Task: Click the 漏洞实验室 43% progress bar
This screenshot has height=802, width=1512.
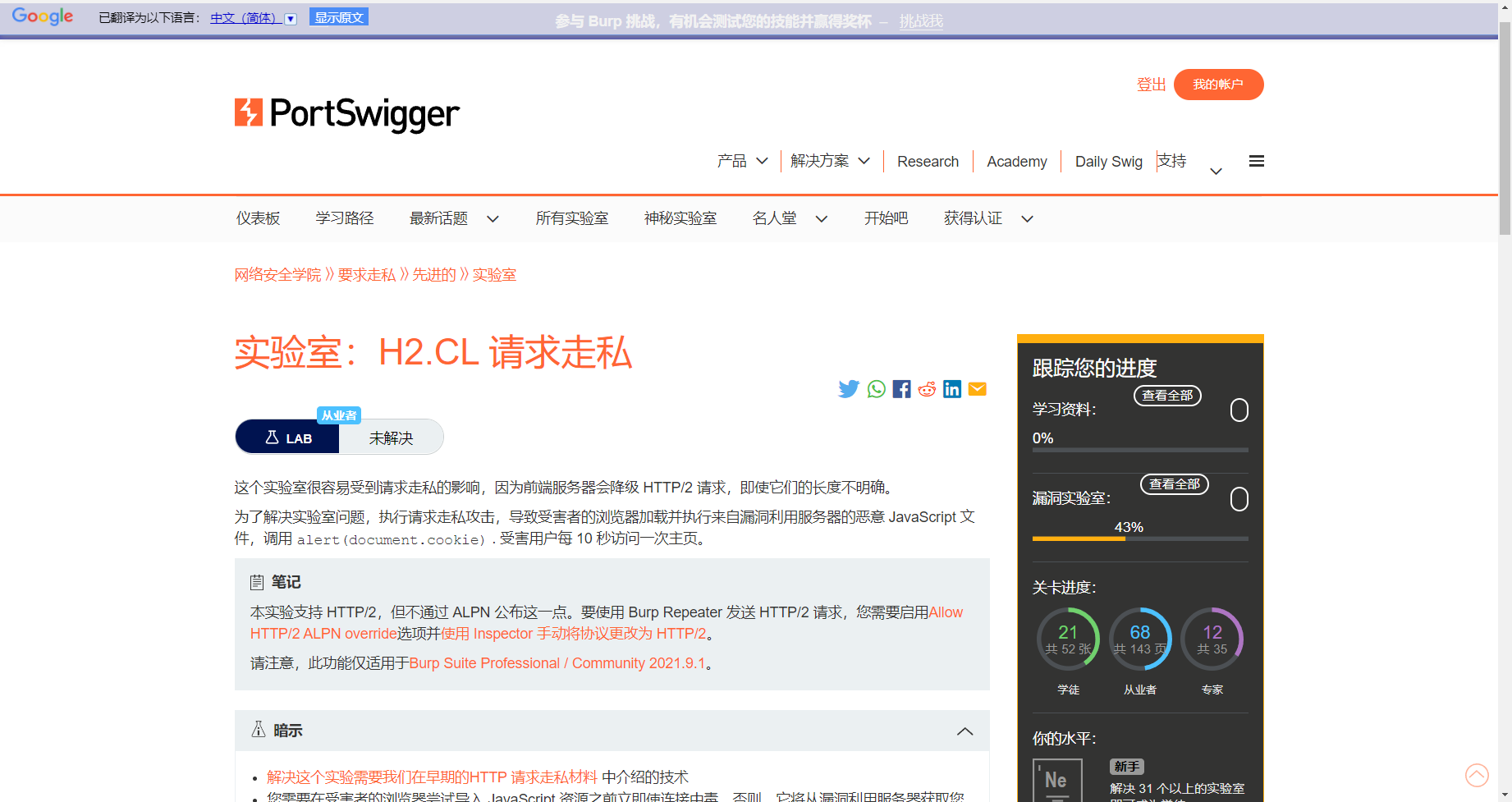Action: pos(1140,538)
